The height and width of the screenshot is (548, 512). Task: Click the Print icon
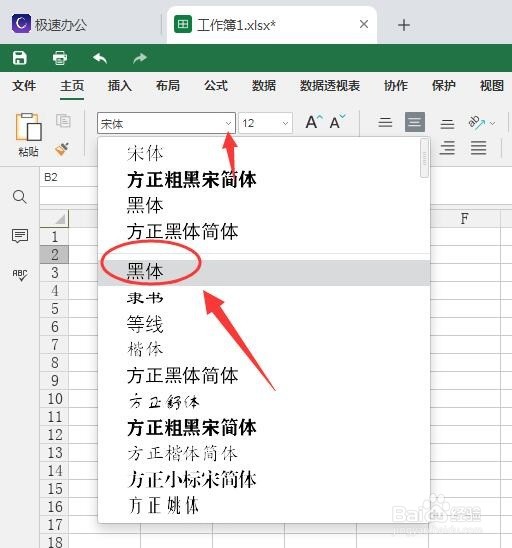(60, 58)
